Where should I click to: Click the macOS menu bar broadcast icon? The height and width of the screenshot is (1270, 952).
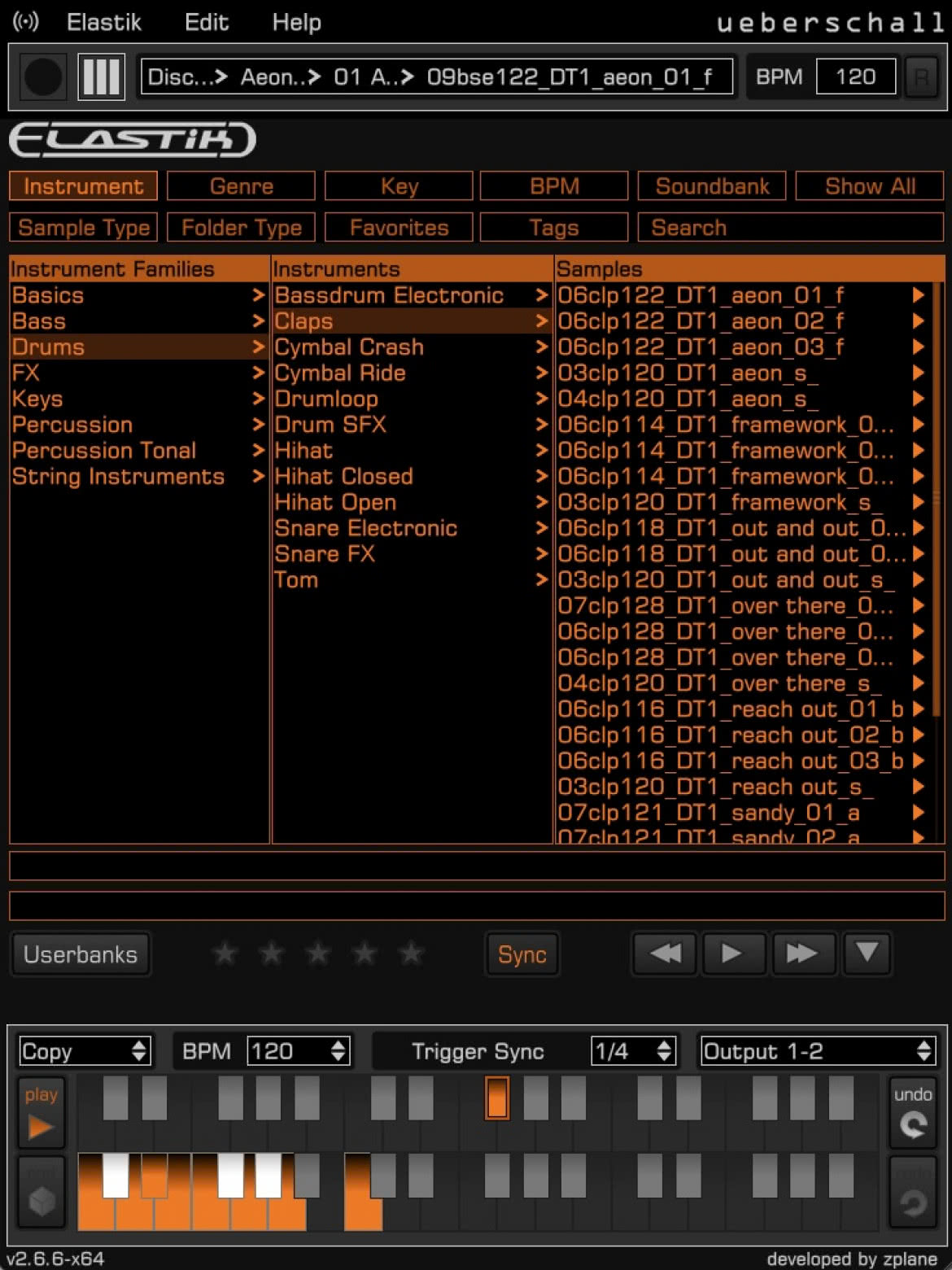tap(26, 22)
